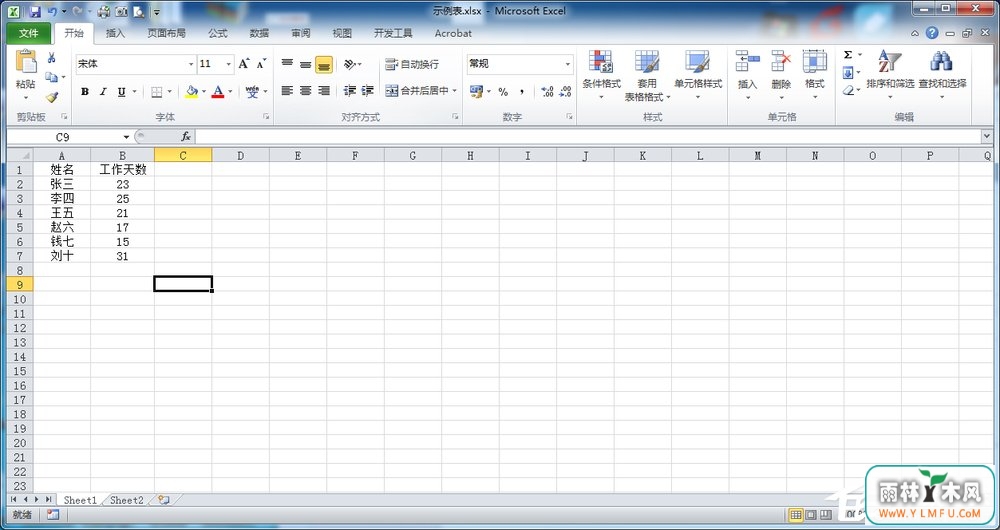1000x530 pixels.
Task: Toggle Underline formatting
Action: point(121,92)
